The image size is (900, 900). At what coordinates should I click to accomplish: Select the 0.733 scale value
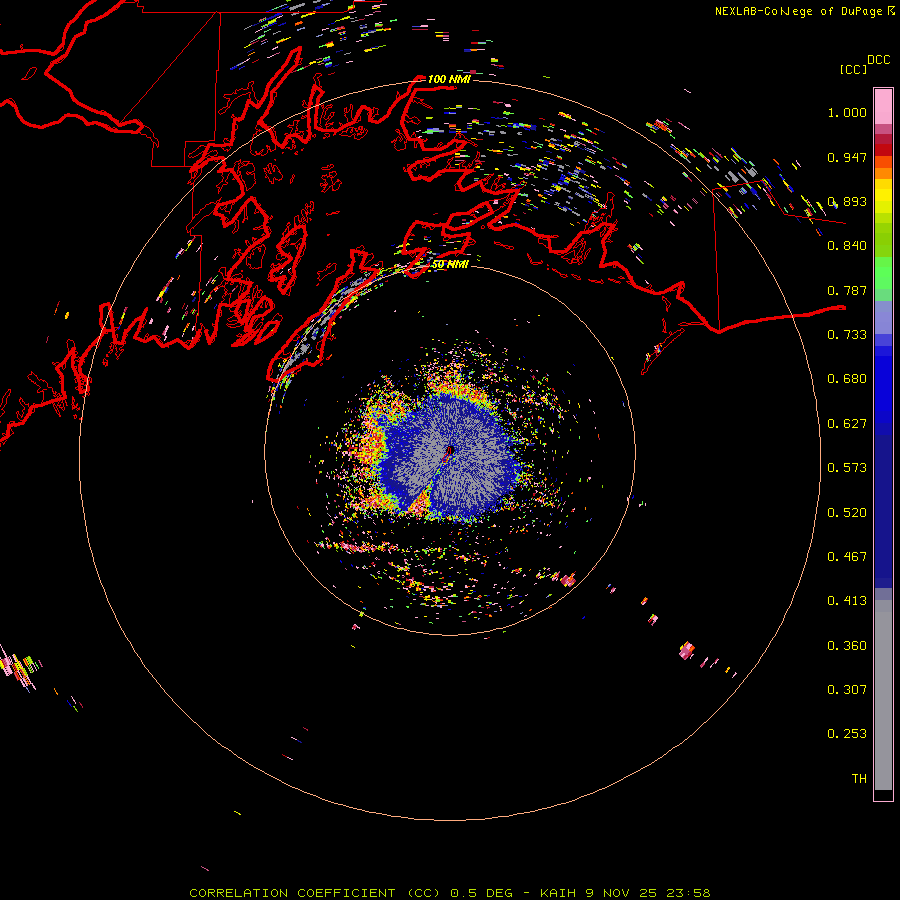(x=847, y=335)
